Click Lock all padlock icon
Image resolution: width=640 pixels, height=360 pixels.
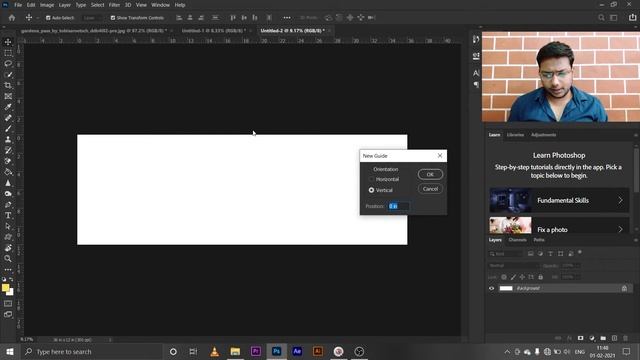tap(540, 277)
